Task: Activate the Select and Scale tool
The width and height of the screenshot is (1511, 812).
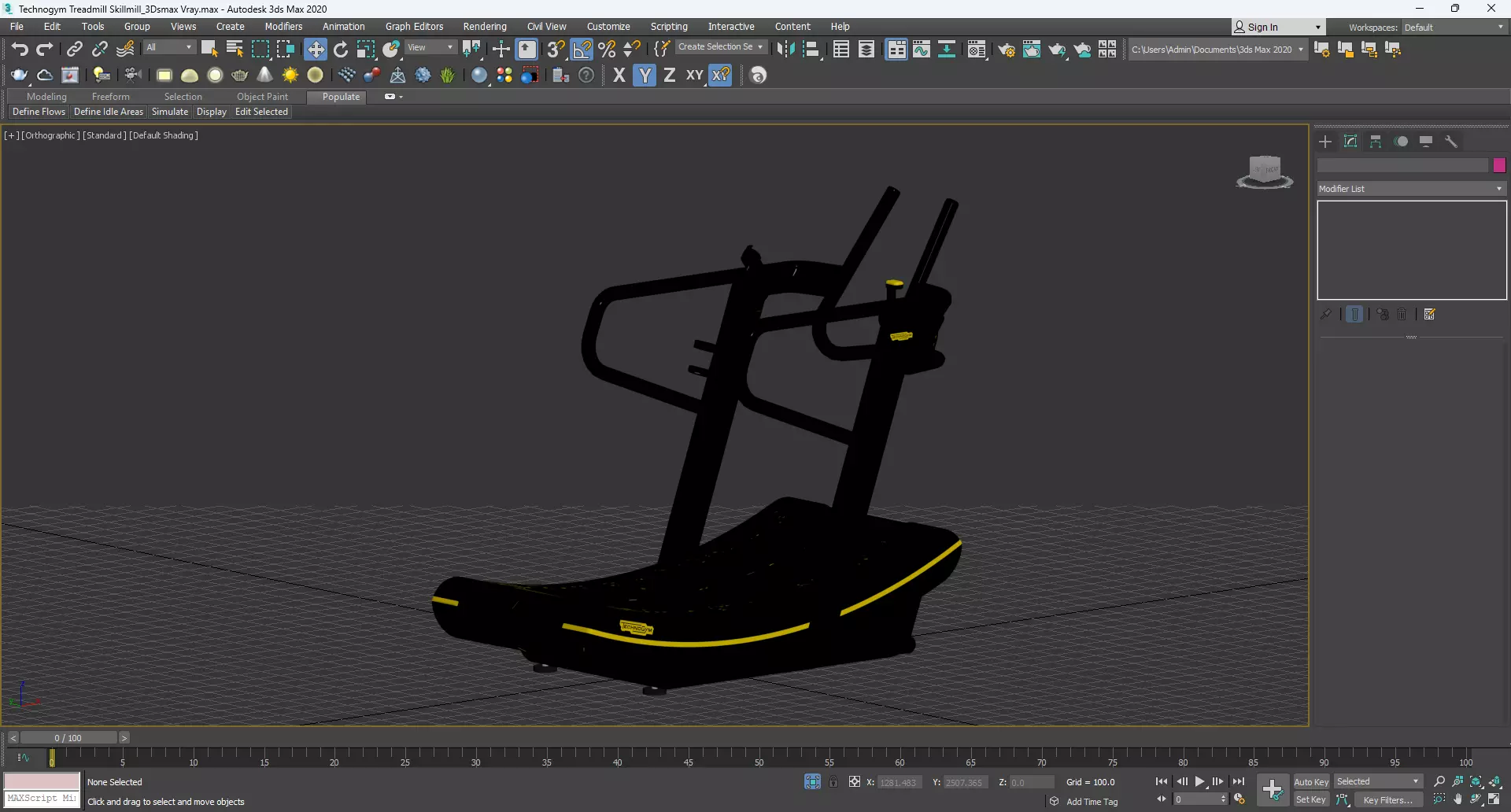Action: click(x=366, y=50)
